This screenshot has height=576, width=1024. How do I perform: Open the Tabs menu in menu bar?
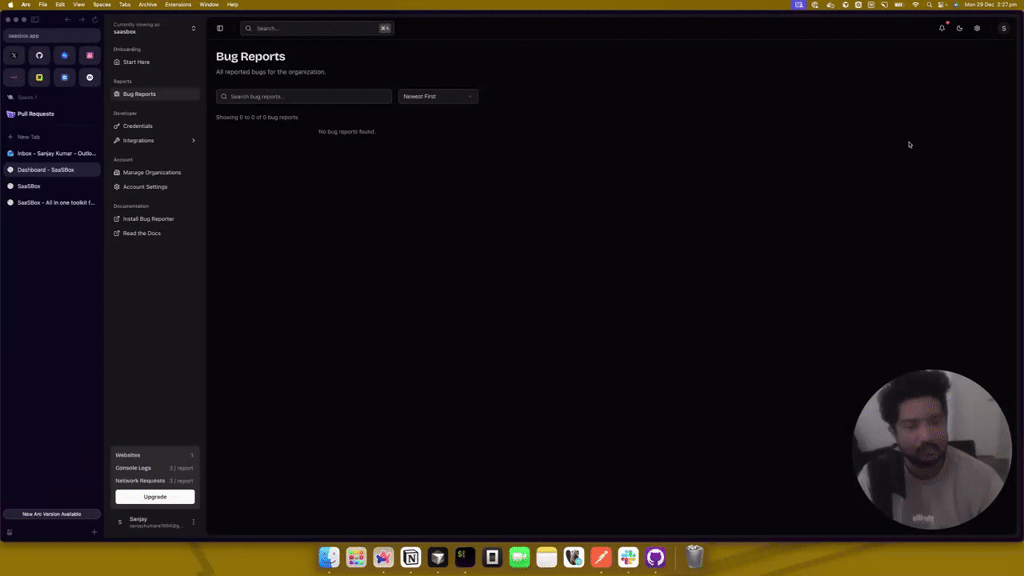pyautogui.click(x=124, y=5)
